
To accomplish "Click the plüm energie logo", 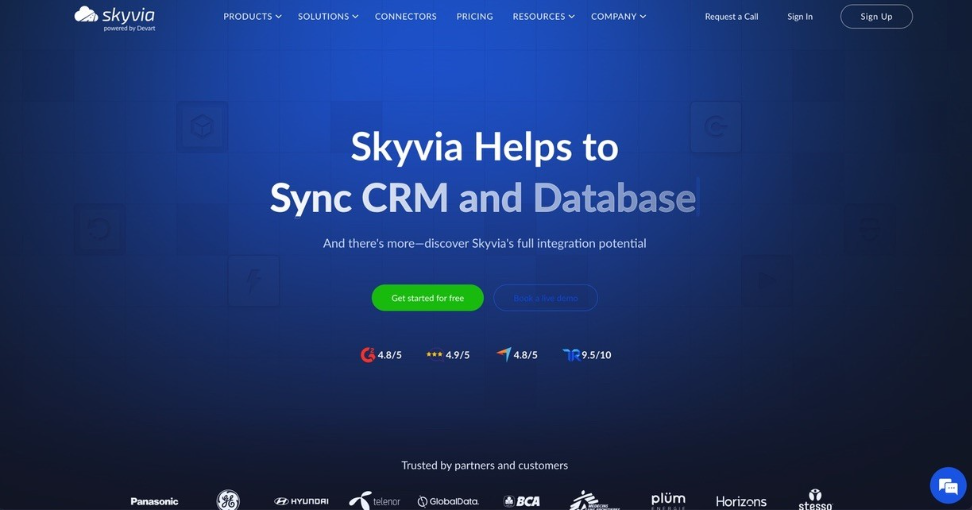I will click(x=668, y=501).
